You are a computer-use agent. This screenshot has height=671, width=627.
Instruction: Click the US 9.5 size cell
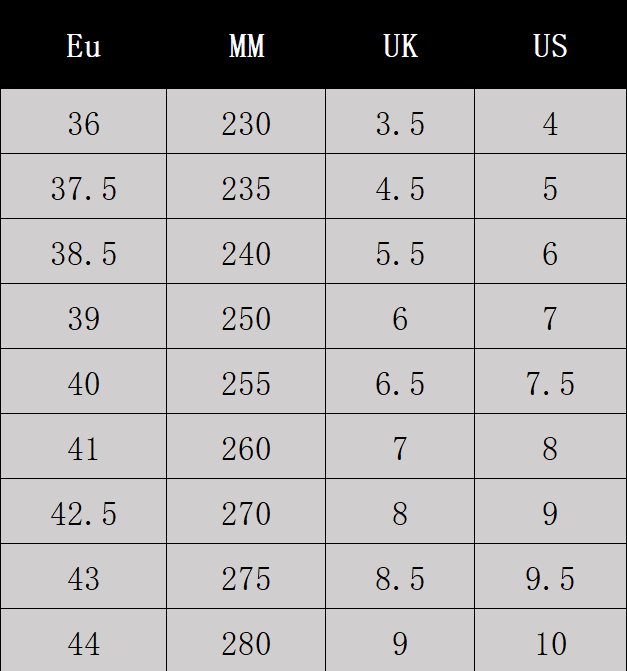point(550,578)
